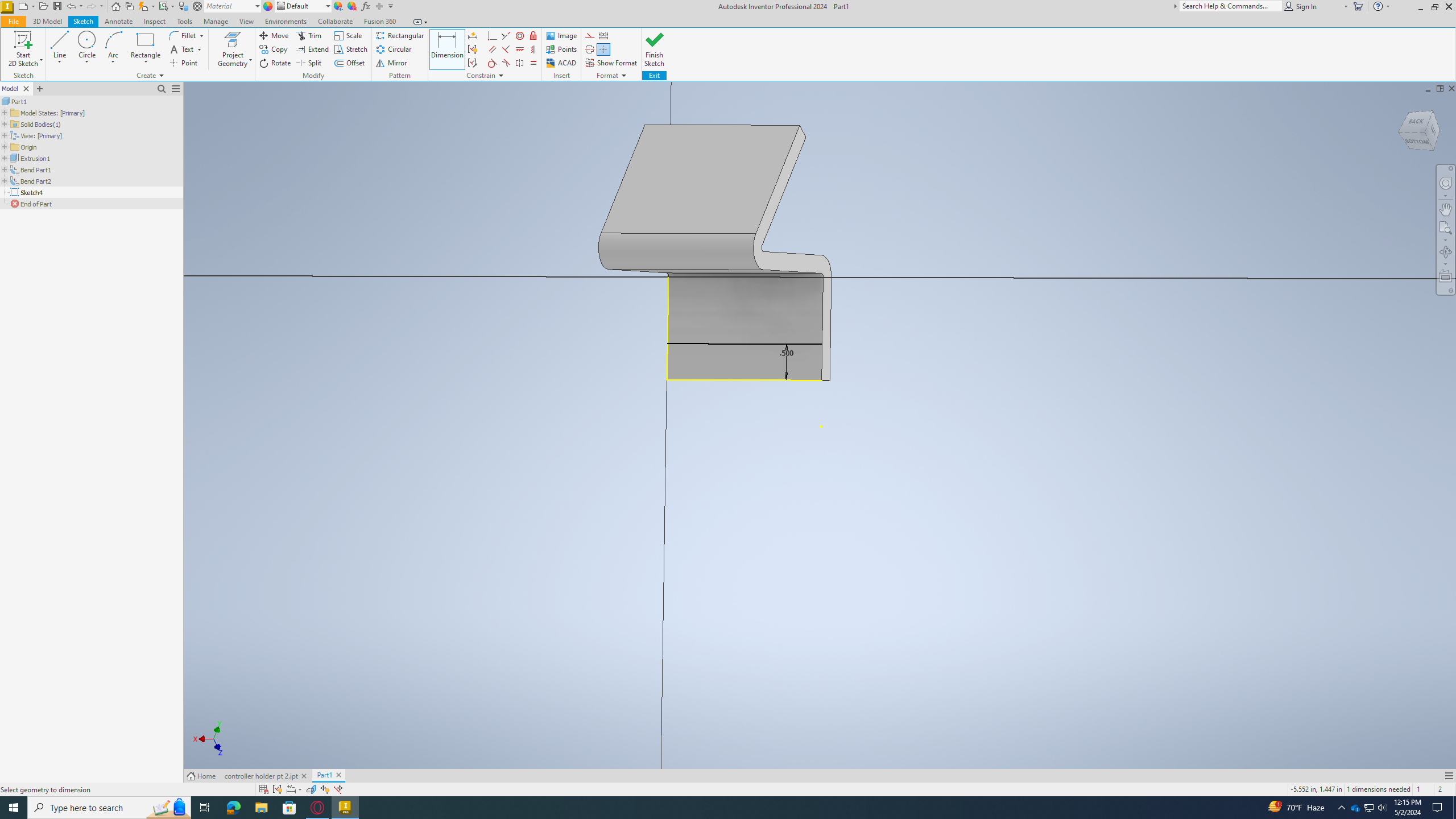Click the Start 2D Sketch icon
1456x819 pixels.
[23, 41]
